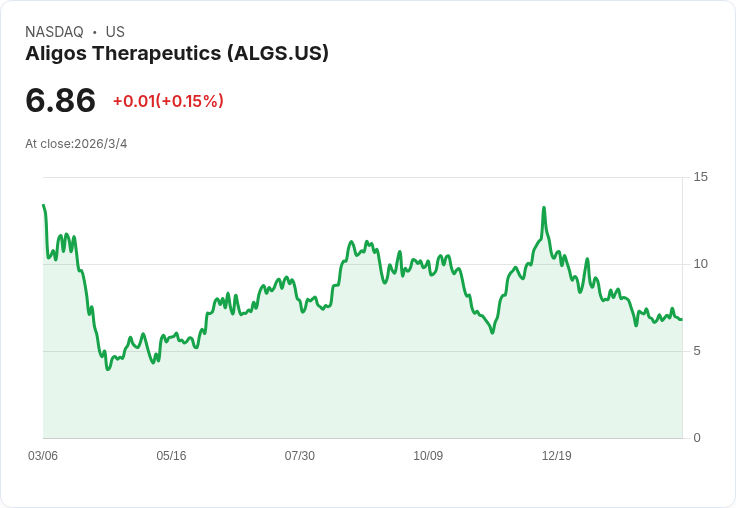
Task: Click the highest peak of the price line
Action: [x=543, y=208]
